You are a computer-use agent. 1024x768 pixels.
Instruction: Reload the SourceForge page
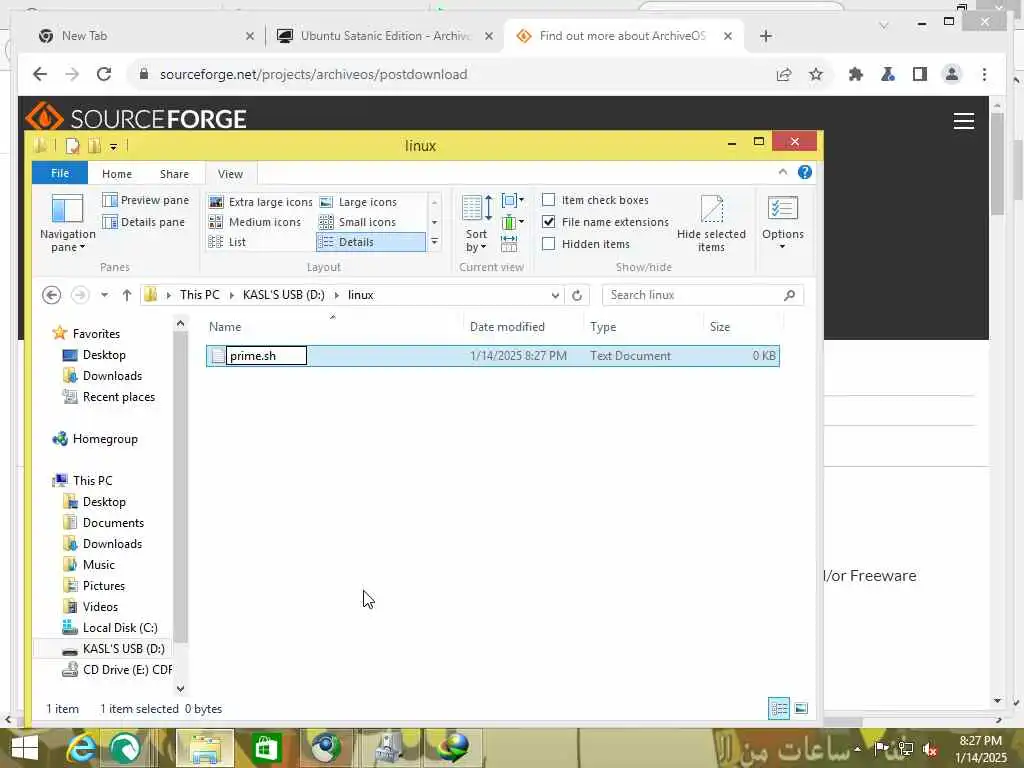104,74
